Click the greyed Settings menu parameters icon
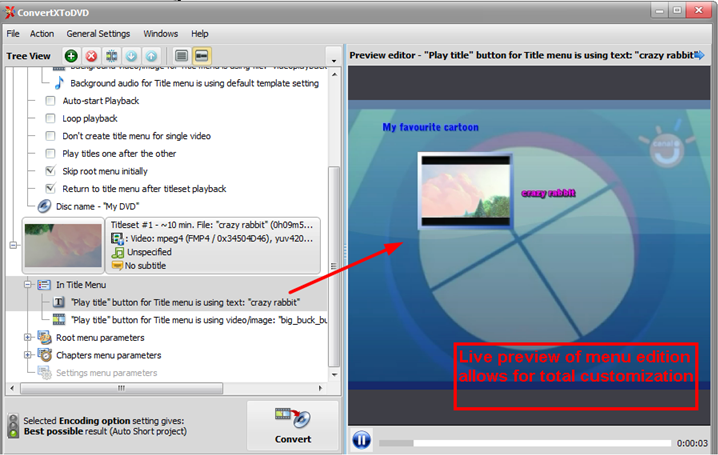 [x=44, y=373]
